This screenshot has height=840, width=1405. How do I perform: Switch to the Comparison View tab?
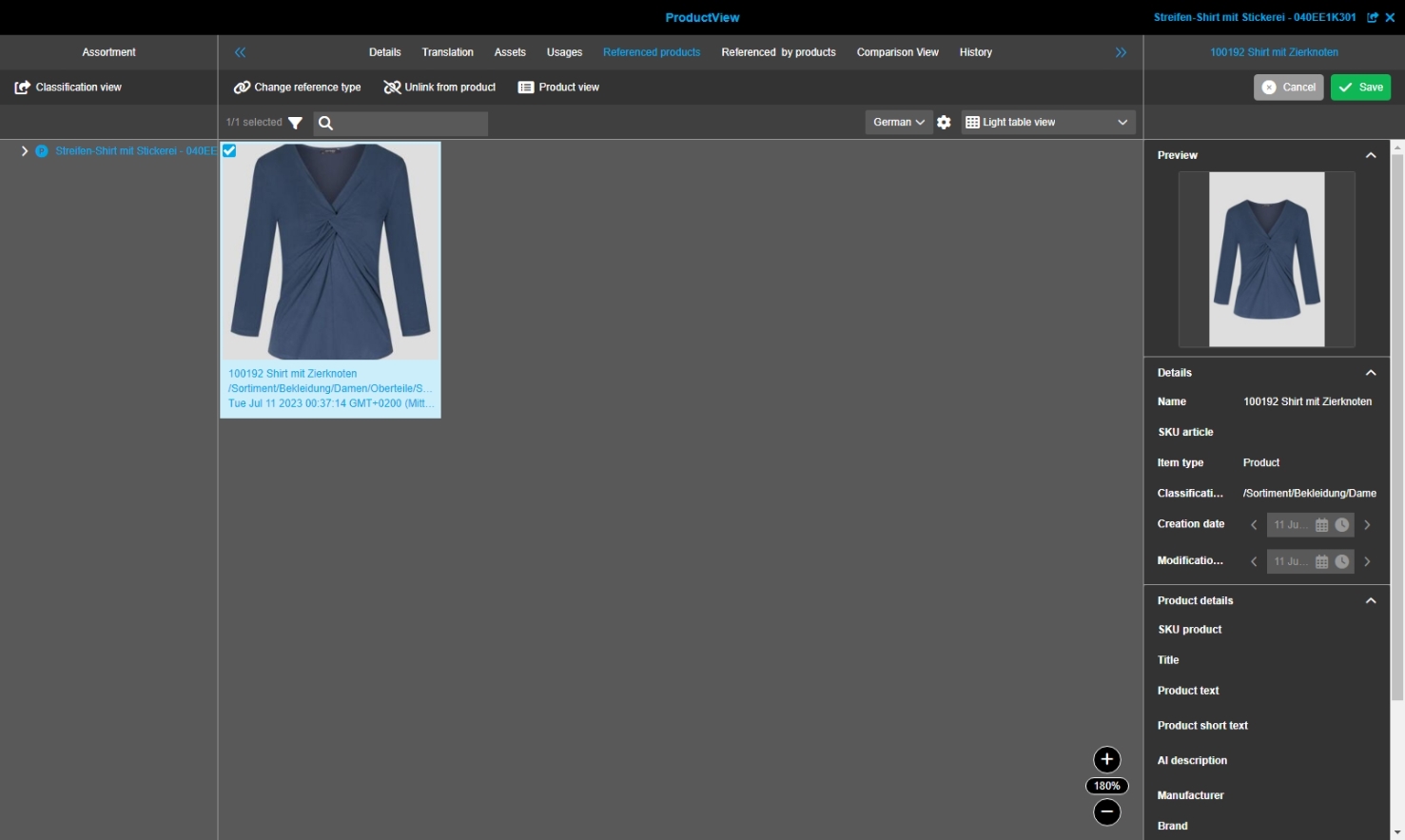[897, 52]
